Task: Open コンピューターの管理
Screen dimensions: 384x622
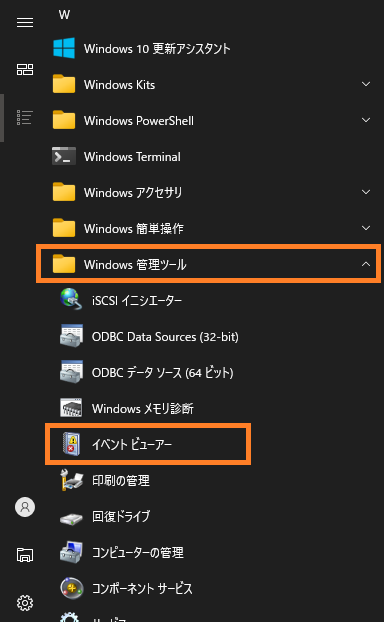Action: 209,552
